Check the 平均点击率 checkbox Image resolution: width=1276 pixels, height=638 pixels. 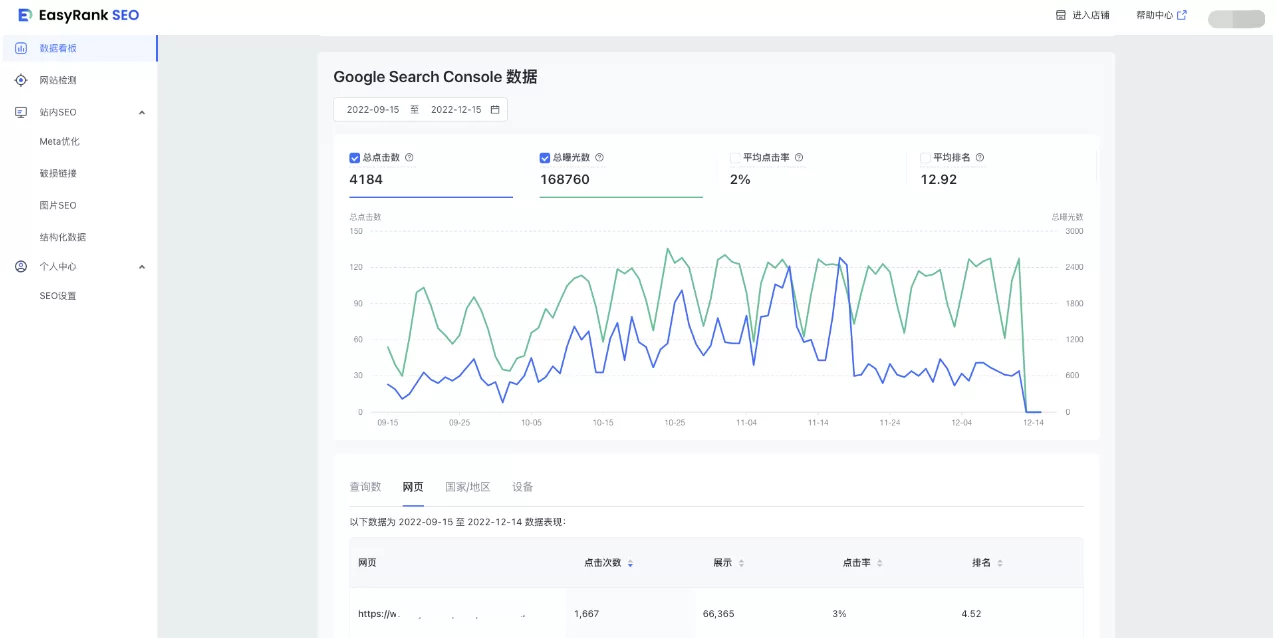point(735,158)
